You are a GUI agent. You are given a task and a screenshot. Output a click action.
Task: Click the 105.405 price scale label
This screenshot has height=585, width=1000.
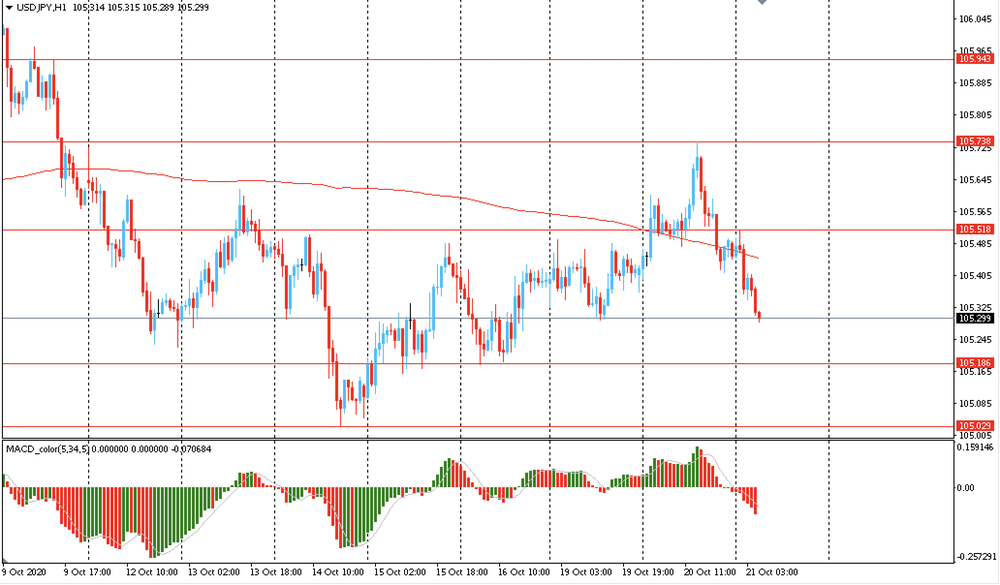976,276
